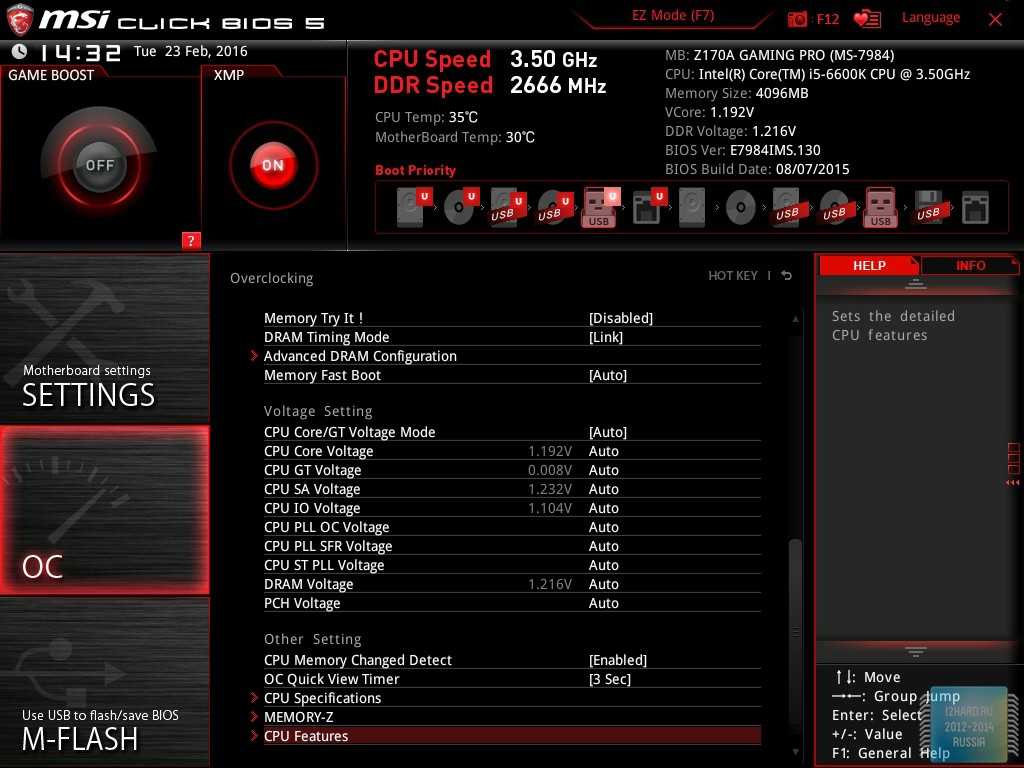Image resolution: width=1024 pixels, height=768 pixels.
Task: Click the DRAM Voltage Auto value field
Action: coord(603,584)
